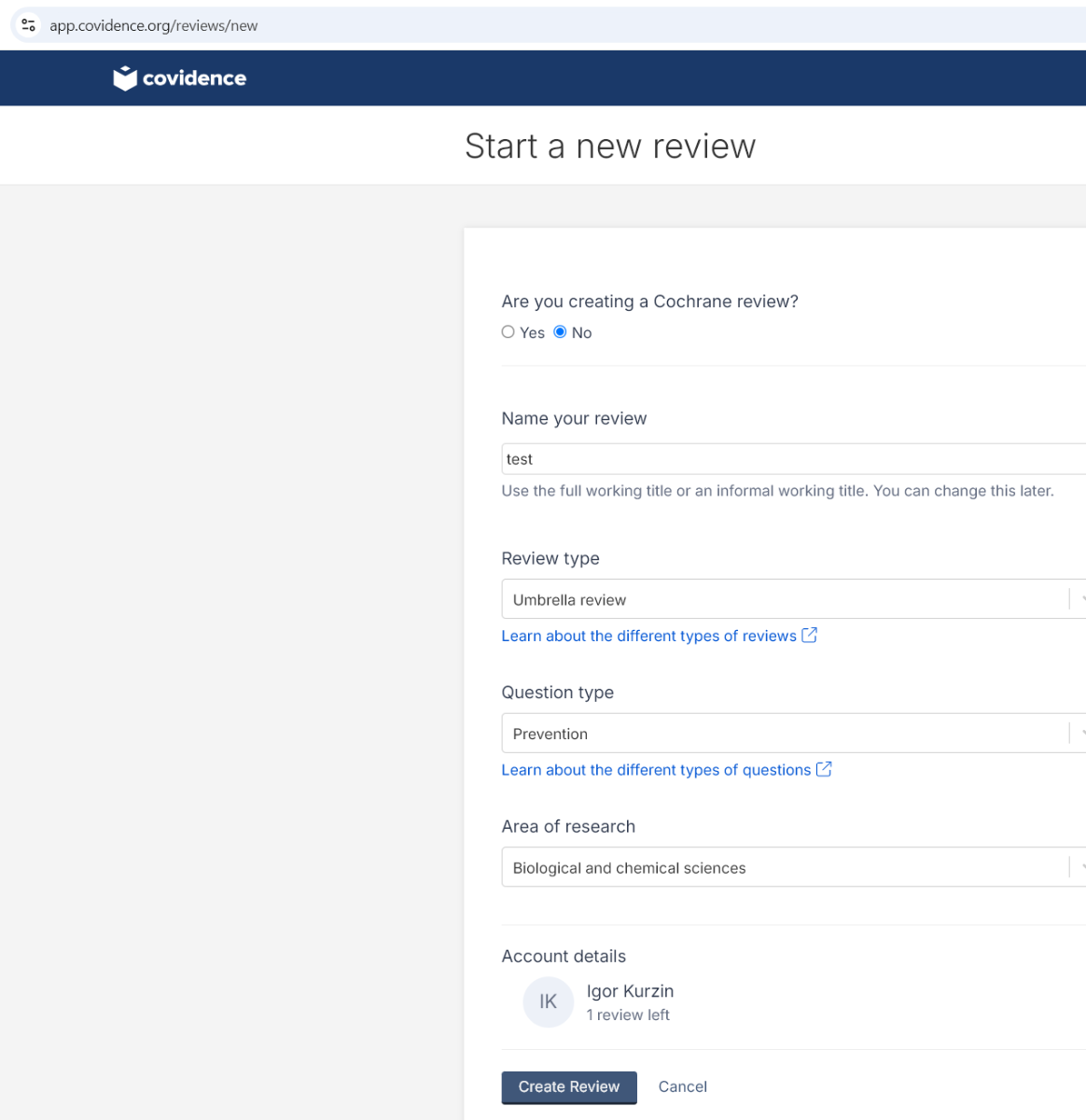Click the Cancel link
Viewport: 1086px width, 1120px height.
coord(682,1086)
